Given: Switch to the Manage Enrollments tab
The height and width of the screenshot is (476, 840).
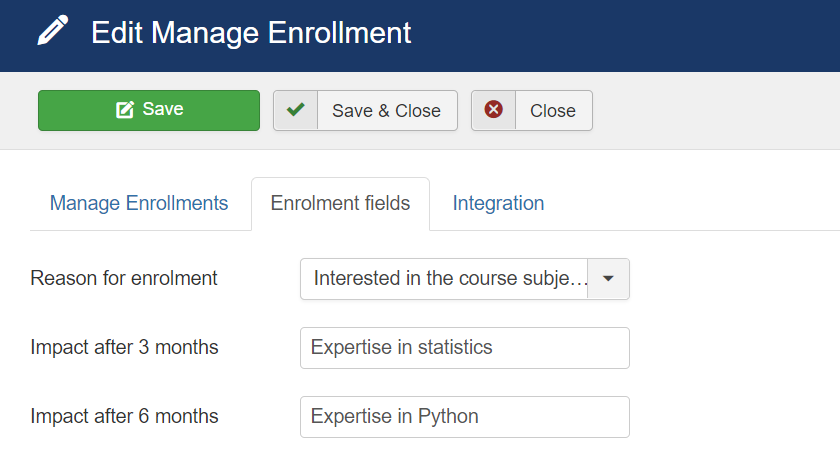Looking at the screenshot, I should pyautogui.click(x=139, y=204).
